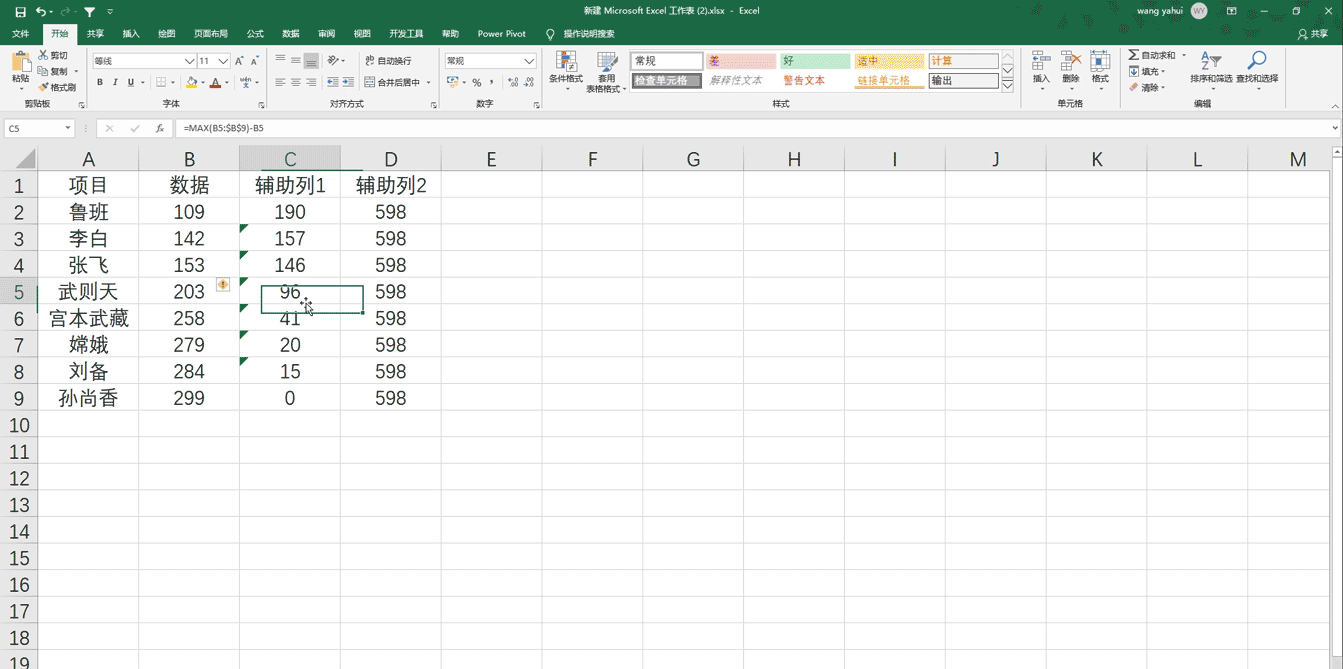
Task: Increase font size with the large A icon
Action: [239, 61]
